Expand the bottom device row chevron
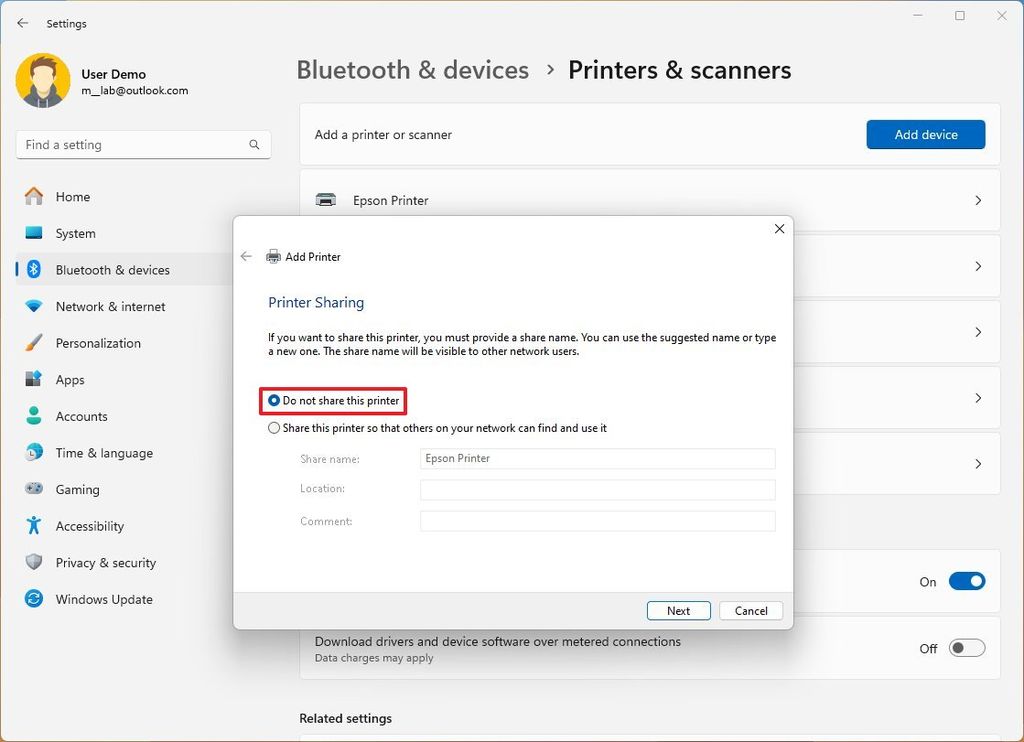Screen dimensions: 1024x742 point(977,463)
